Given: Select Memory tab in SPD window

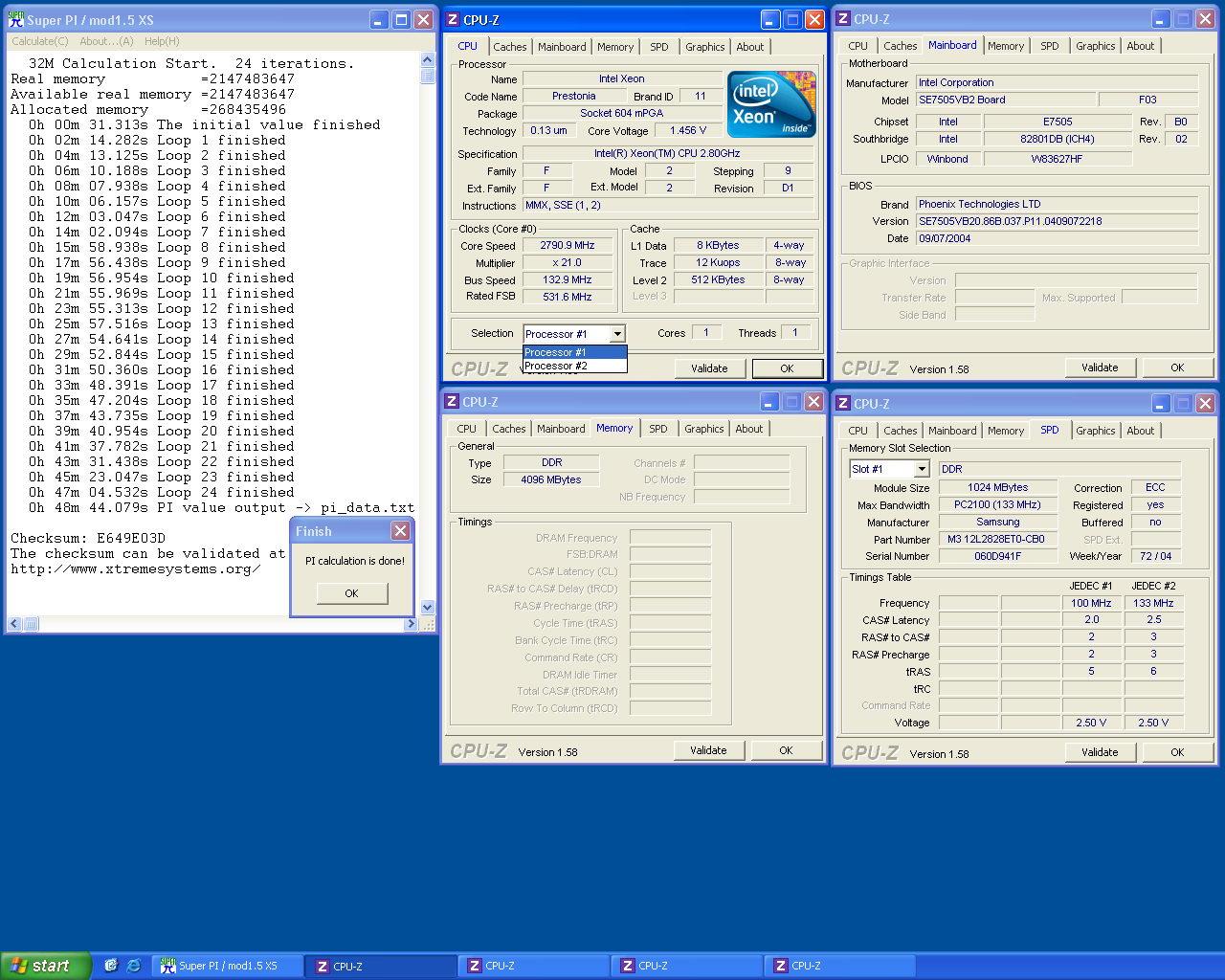Looking at the screenshot, I should click(1006, 431).
